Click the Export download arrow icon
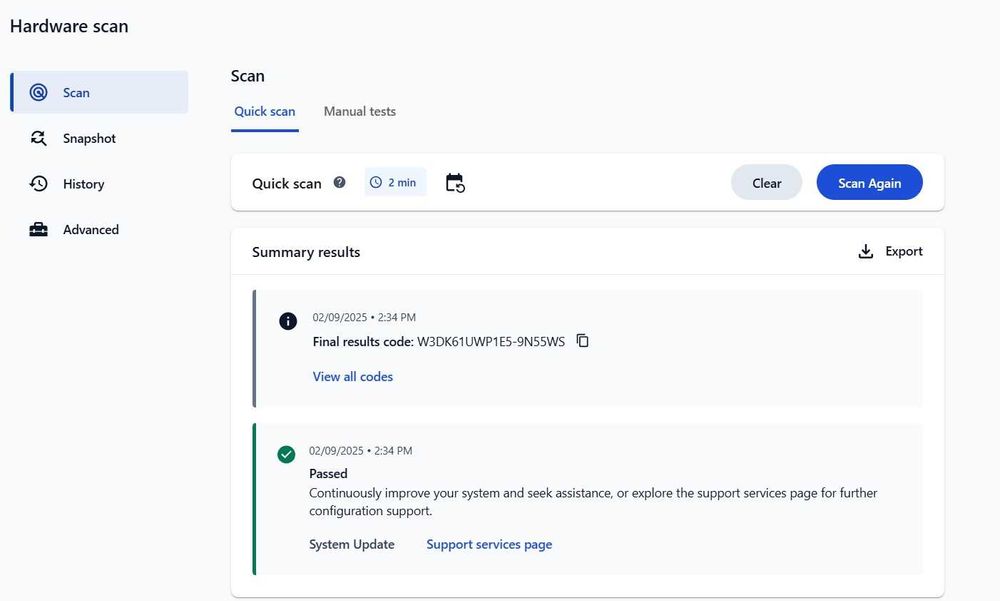The image size is (1000, 601). [x=866, y=252]
